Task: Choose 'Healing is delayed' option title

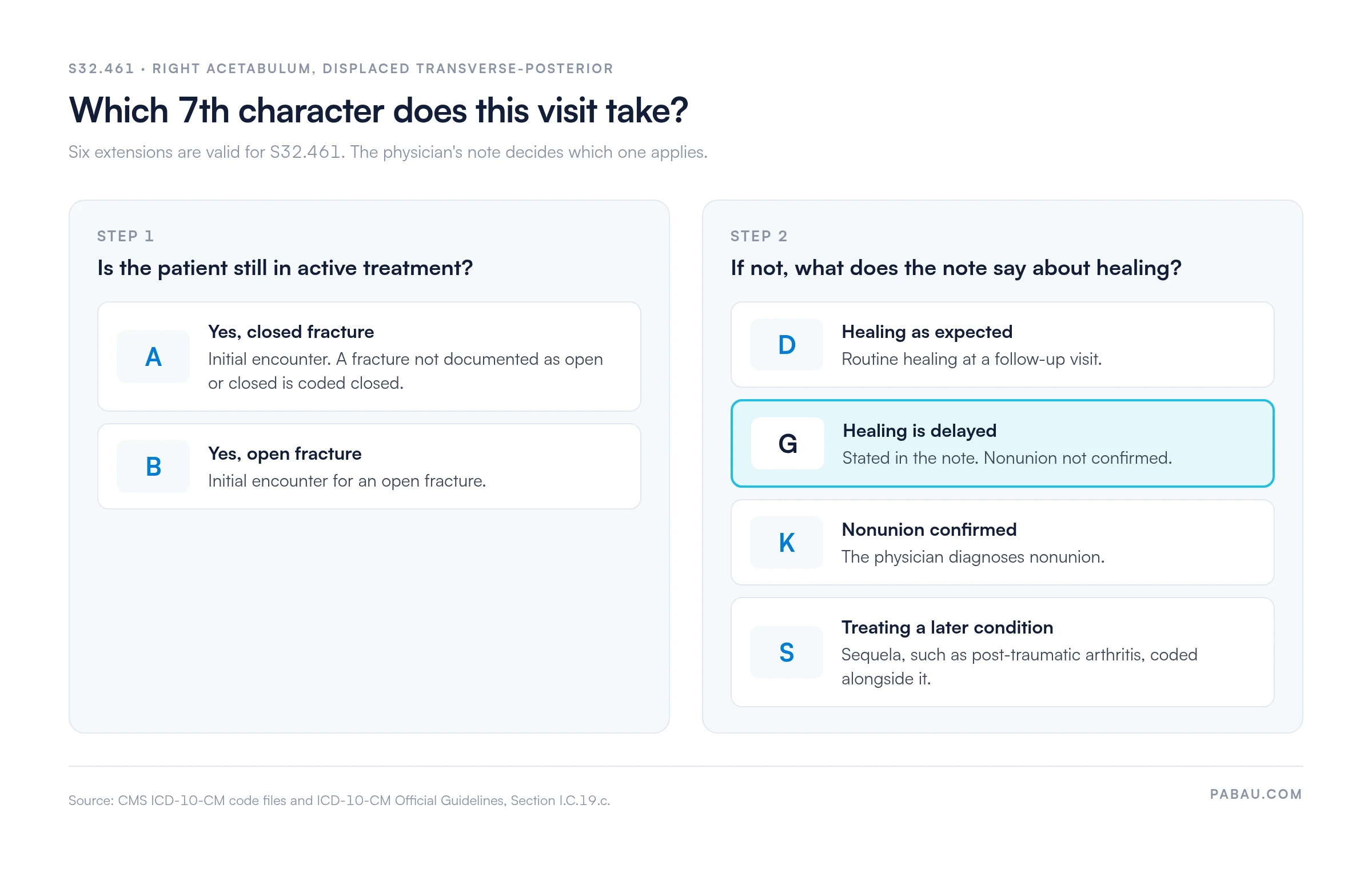Action: click(x=920, y=431)
